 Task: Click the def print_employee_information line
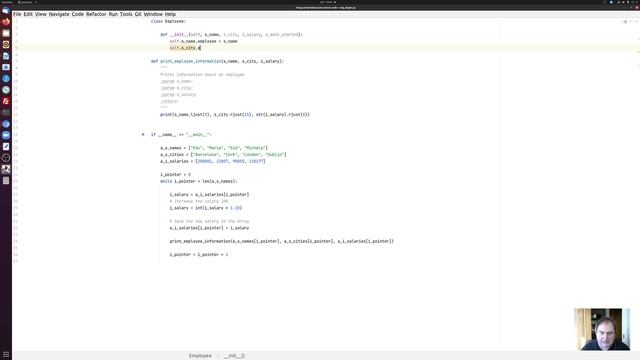pyautogui.click(x=217, y=61)
